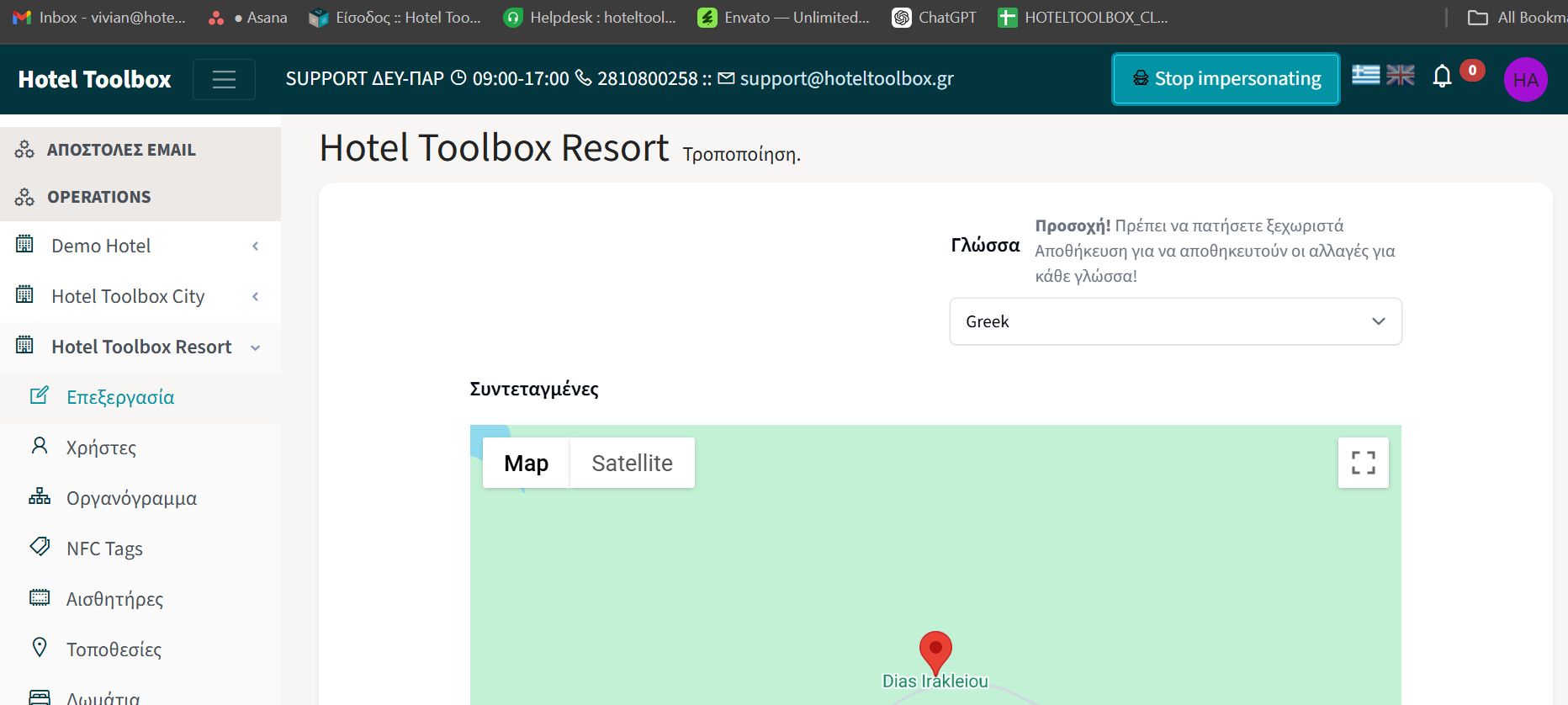Switch language to English flag
The height and width of the screenshot is (705, 1568).
tap(1401, 75)
